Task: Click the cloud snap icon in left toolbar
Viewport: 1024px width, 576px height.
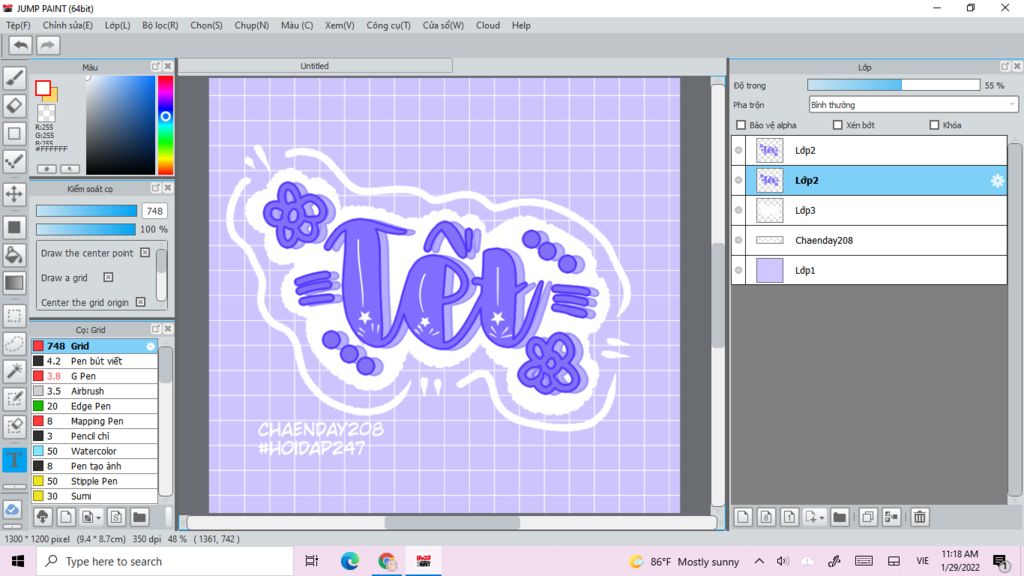Action: (x=13, y=509)
